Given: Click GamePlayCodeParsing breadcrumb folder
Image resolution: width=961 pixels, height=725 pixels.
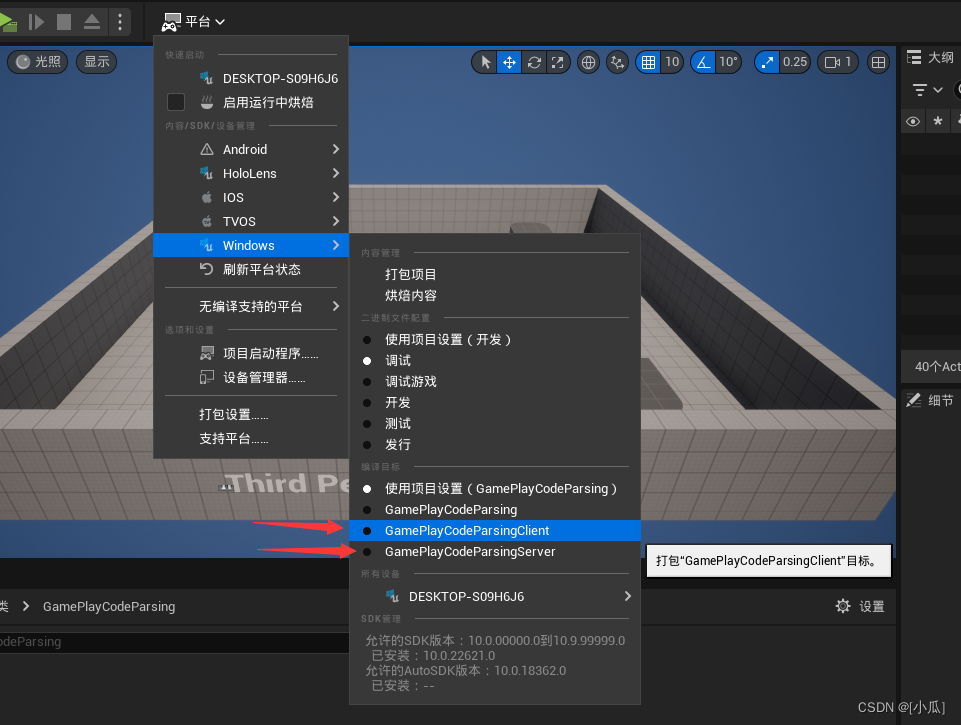Looking at the screenshot, I should point(109,606).
